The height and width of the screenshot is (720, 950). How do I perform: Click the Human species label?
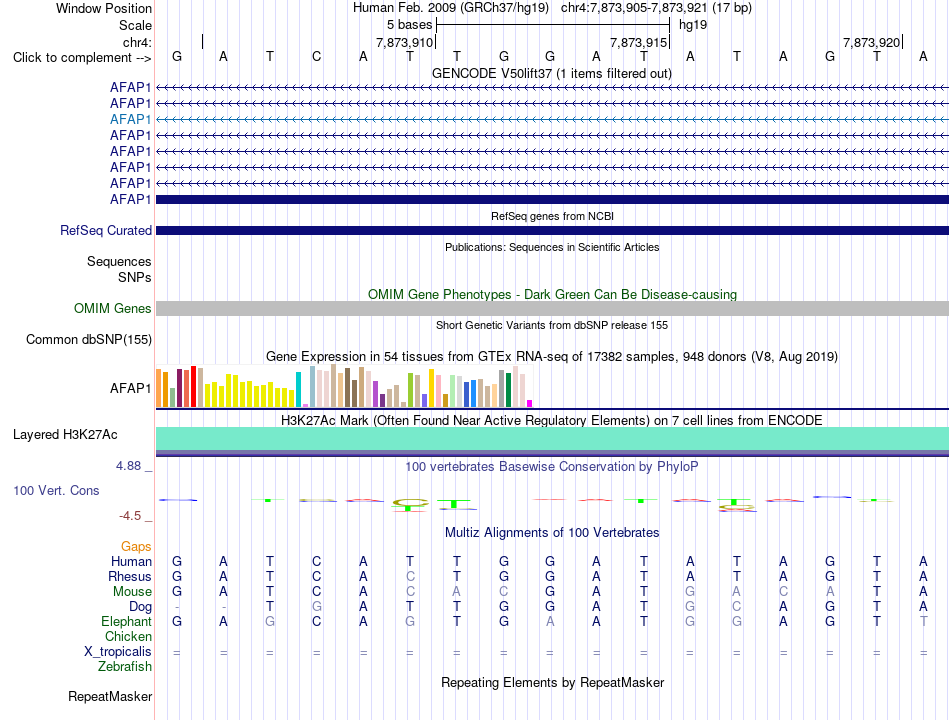pyautogui.click(x=131, y=561)
